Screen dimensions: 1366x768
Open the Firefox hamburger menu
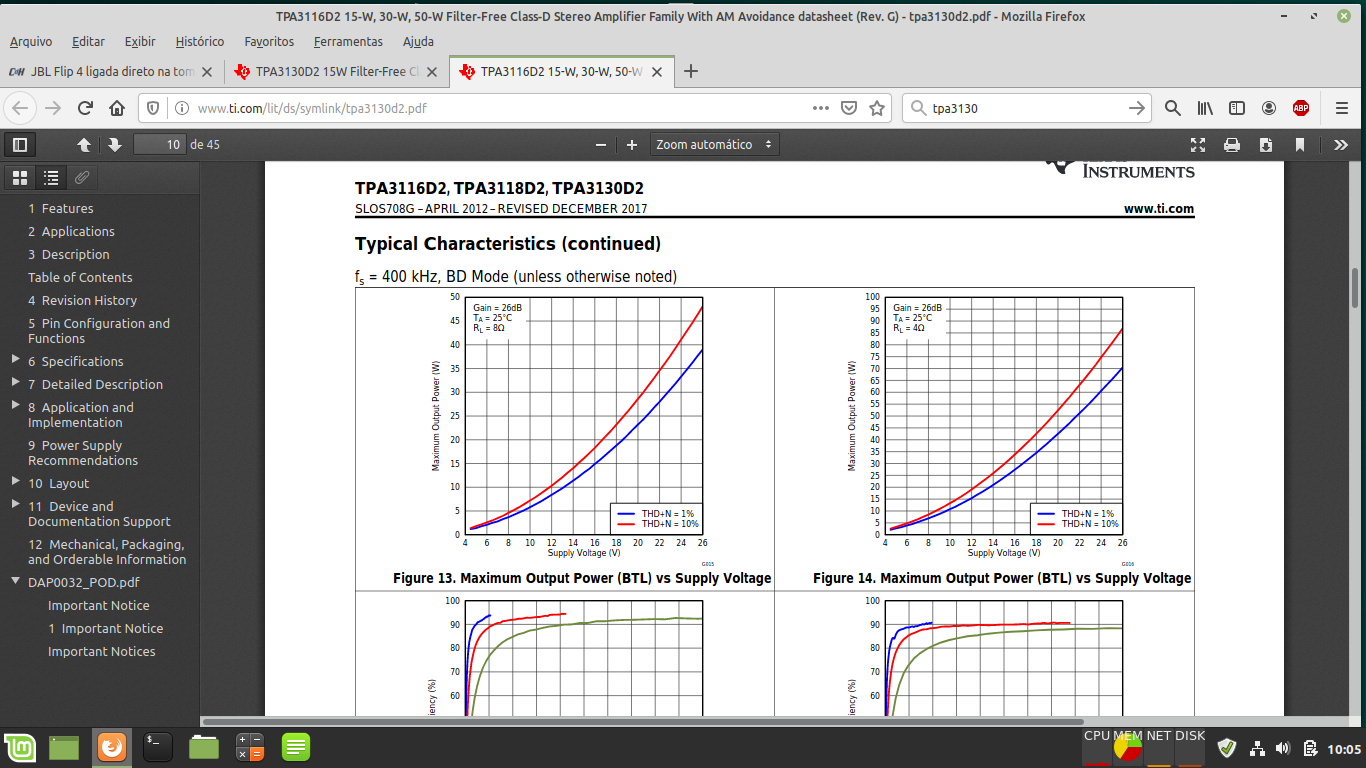(x=1342, y=108)
